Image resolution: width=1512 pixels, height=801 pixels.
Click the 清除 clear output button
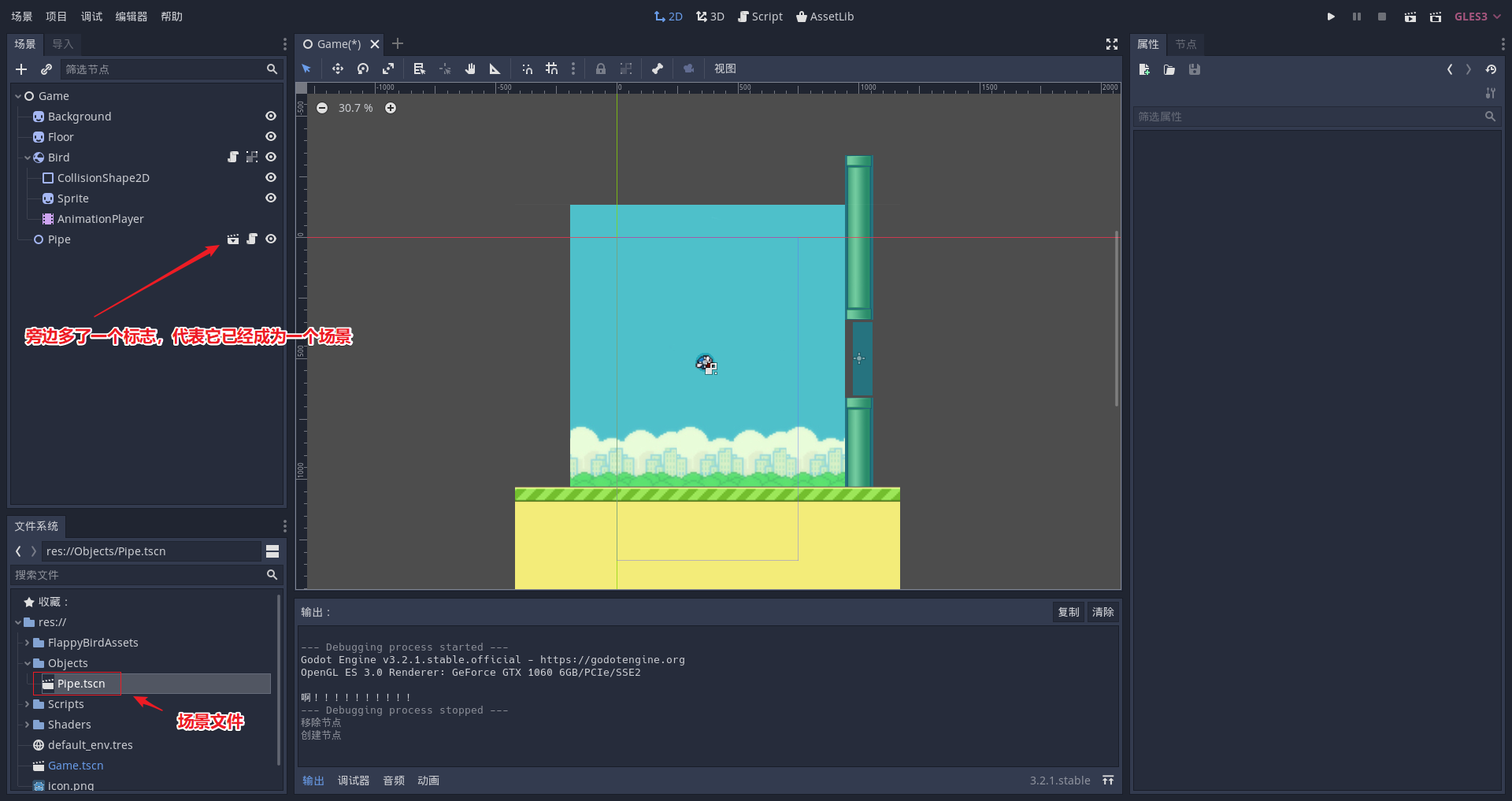coord(1103,612)
